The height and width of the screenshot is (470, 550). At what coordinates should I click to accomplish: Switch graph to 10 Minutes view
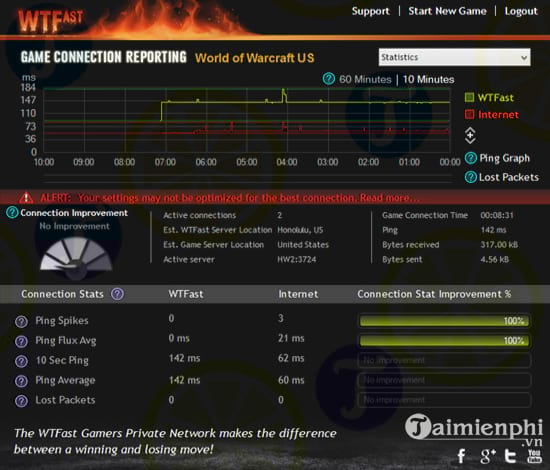[428, 79]
